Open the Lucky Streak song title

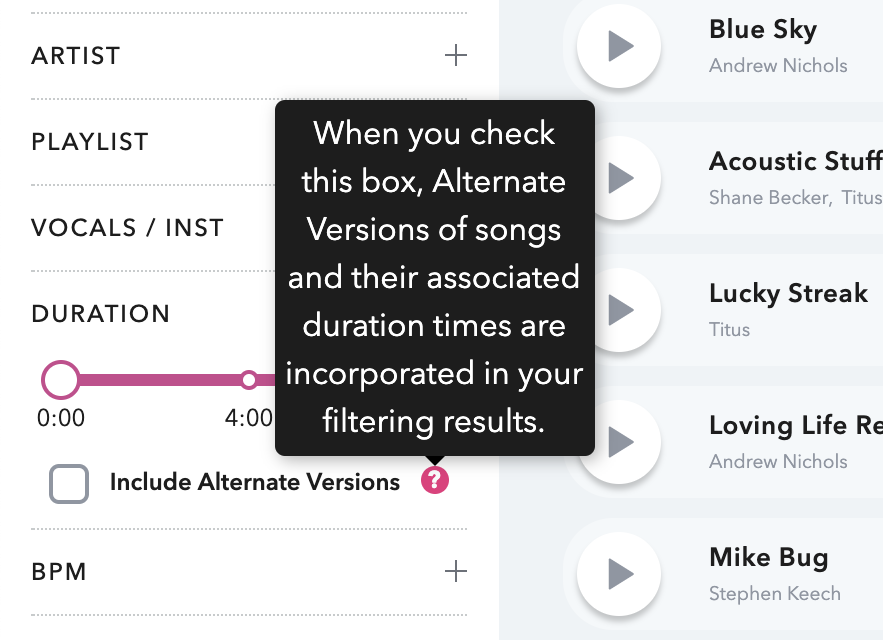click(x=788, y=294)
